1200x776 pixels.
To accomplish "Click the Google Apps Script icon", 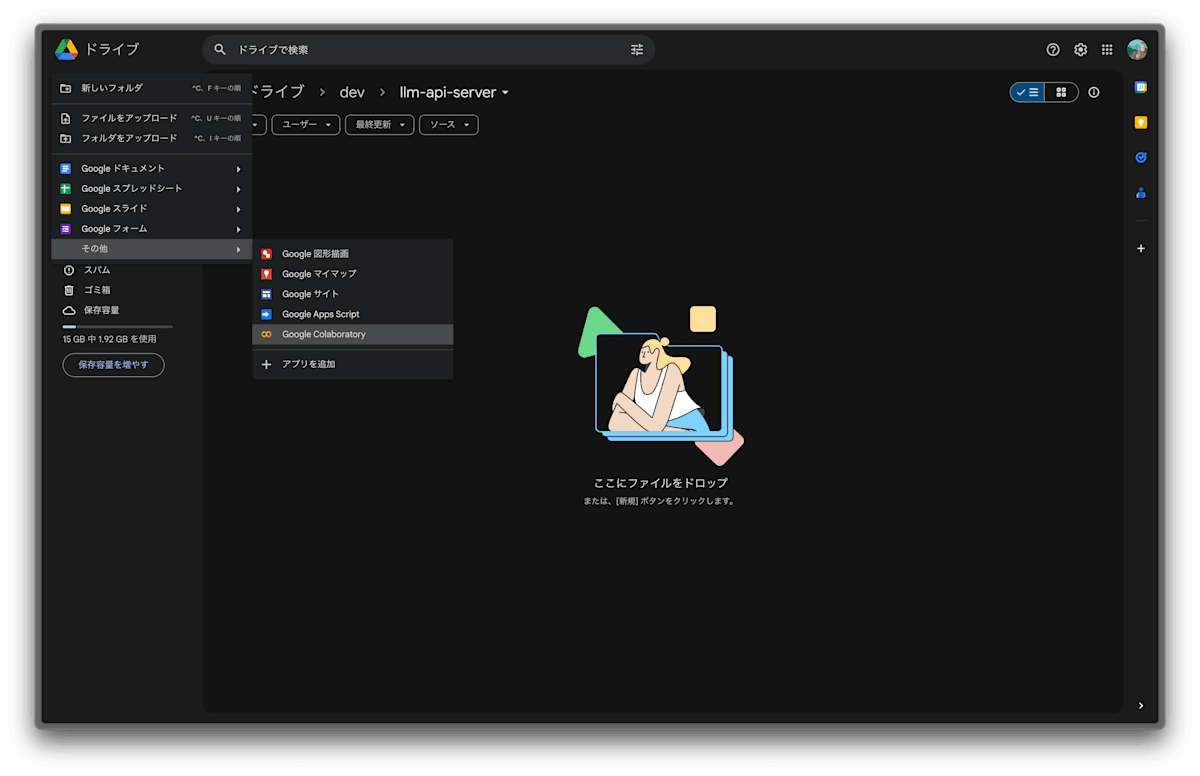I will click(x=266, y=314).
